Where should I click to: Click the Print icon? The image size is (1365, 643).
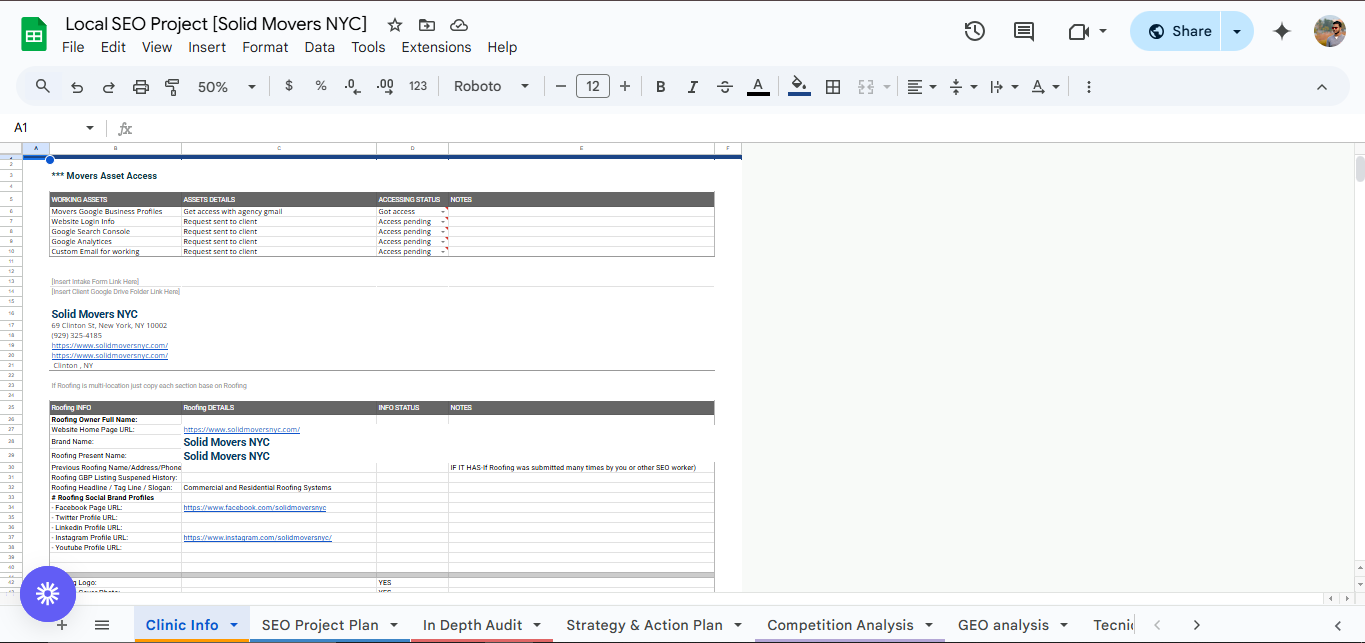(x=140, y=86)
